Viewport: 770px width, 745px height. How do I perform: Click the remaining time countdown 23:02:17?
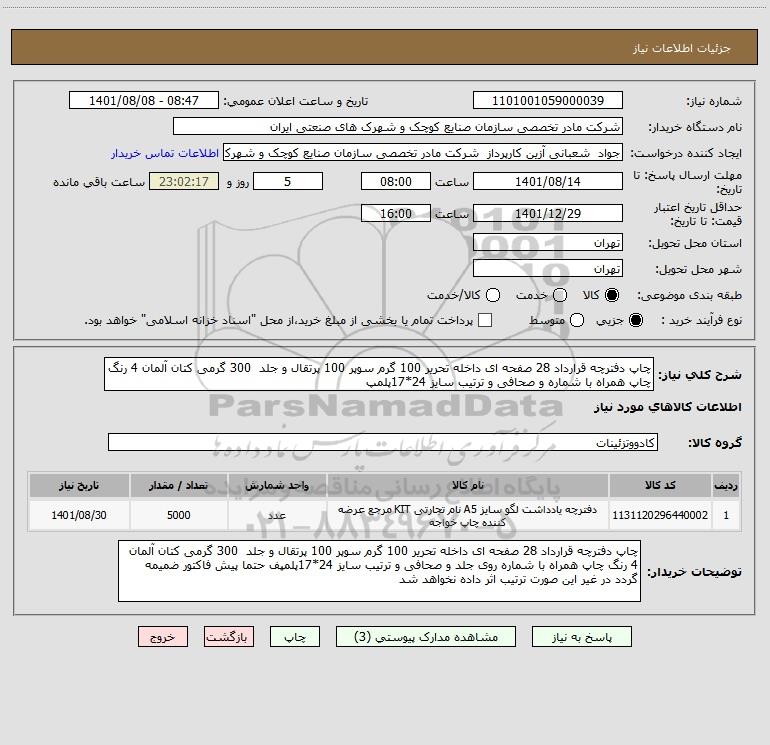point(184,181)
